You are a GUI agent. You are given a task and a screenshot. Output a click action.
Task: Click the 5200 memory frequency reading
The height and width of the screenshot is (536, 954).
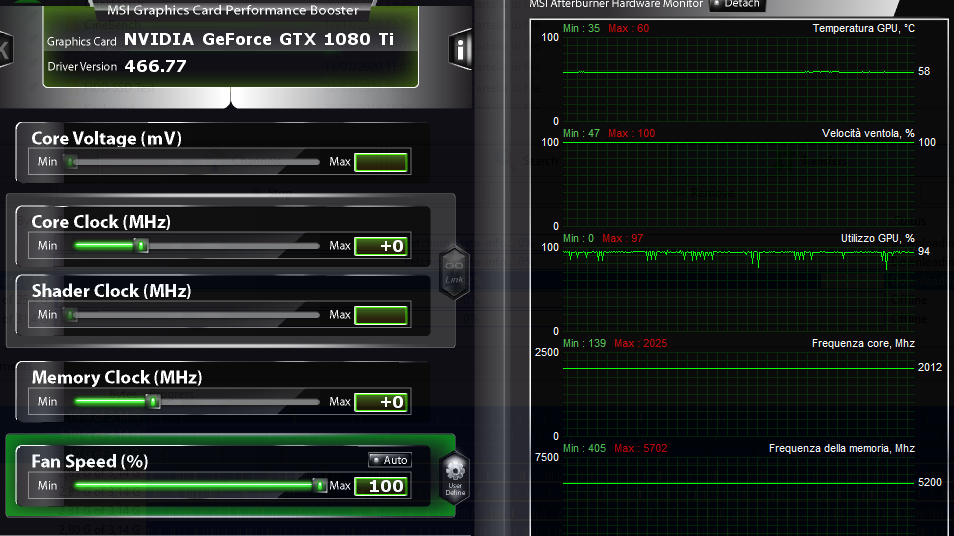click(930, 482)
